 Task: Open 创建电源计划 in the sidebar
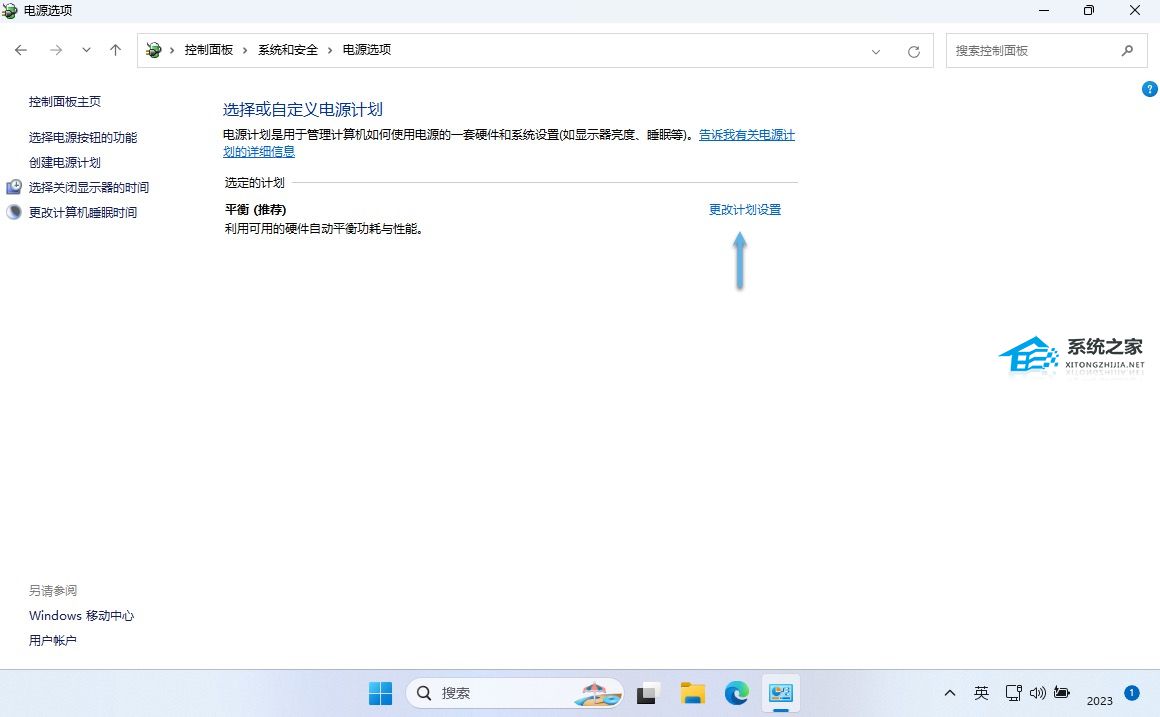point(65,162)
